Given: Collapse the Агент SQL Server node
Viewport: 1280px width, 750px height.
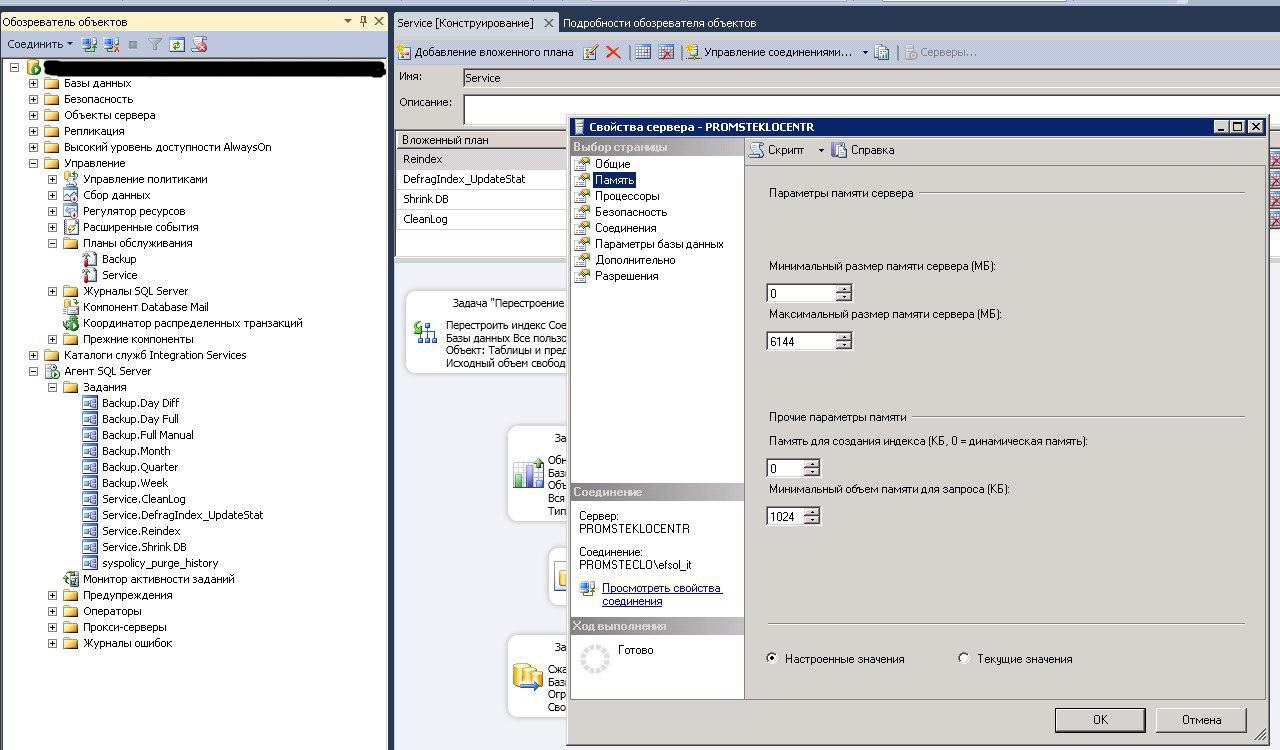Looking at the screenshot, I should pyautogui.click(x=33, y=371).
